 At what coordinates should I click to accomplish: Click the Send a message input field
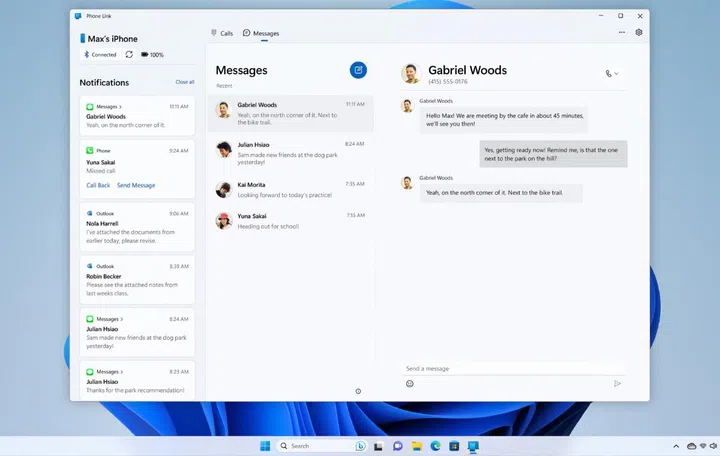pos(513,369)
